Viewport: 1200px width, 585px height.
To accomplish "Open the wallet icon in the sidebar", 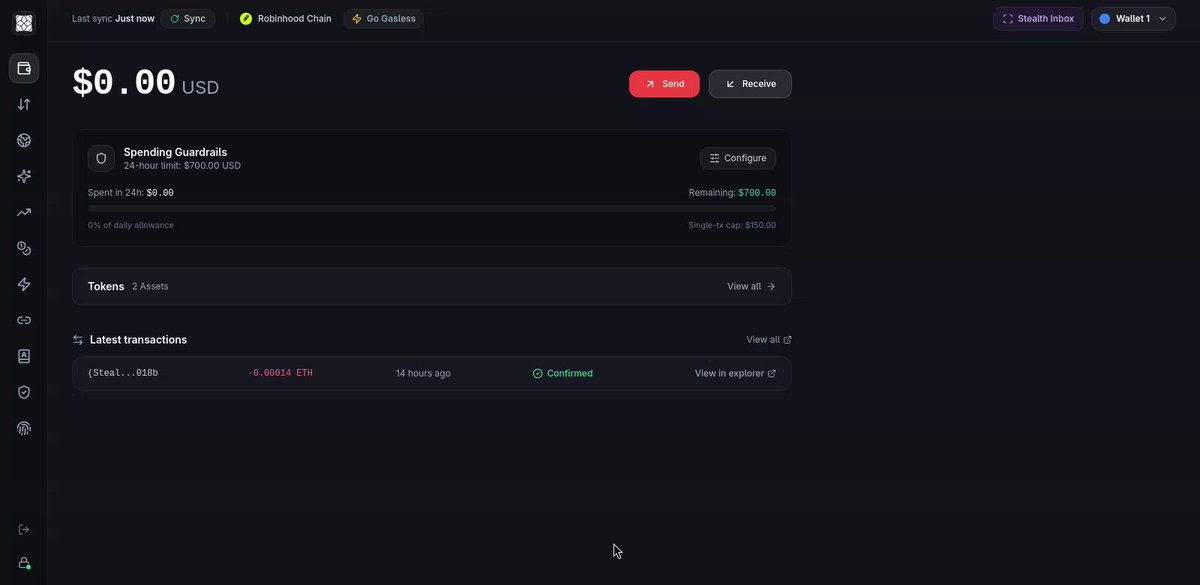I will click(x=24, y=68).
